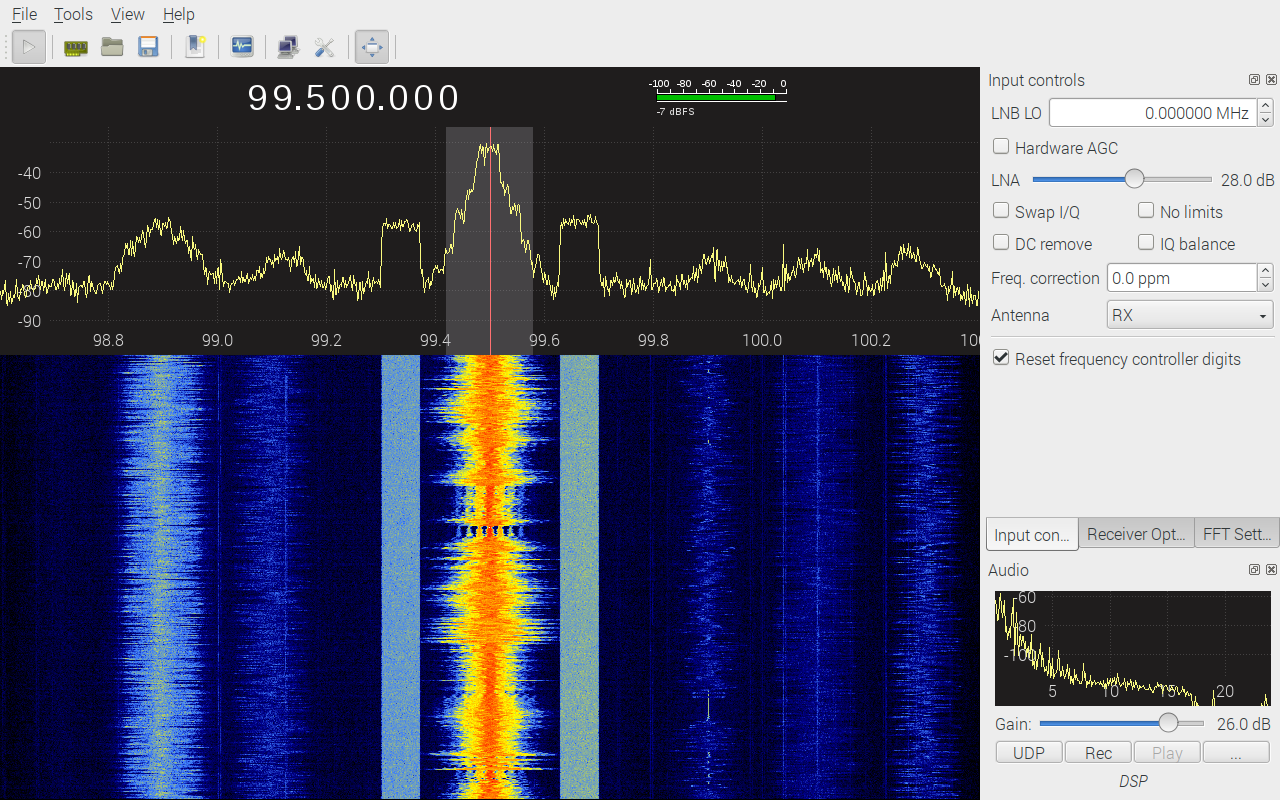Click the load settings folder icon
The image size is (1280, 800).
(x=112, y=47)
